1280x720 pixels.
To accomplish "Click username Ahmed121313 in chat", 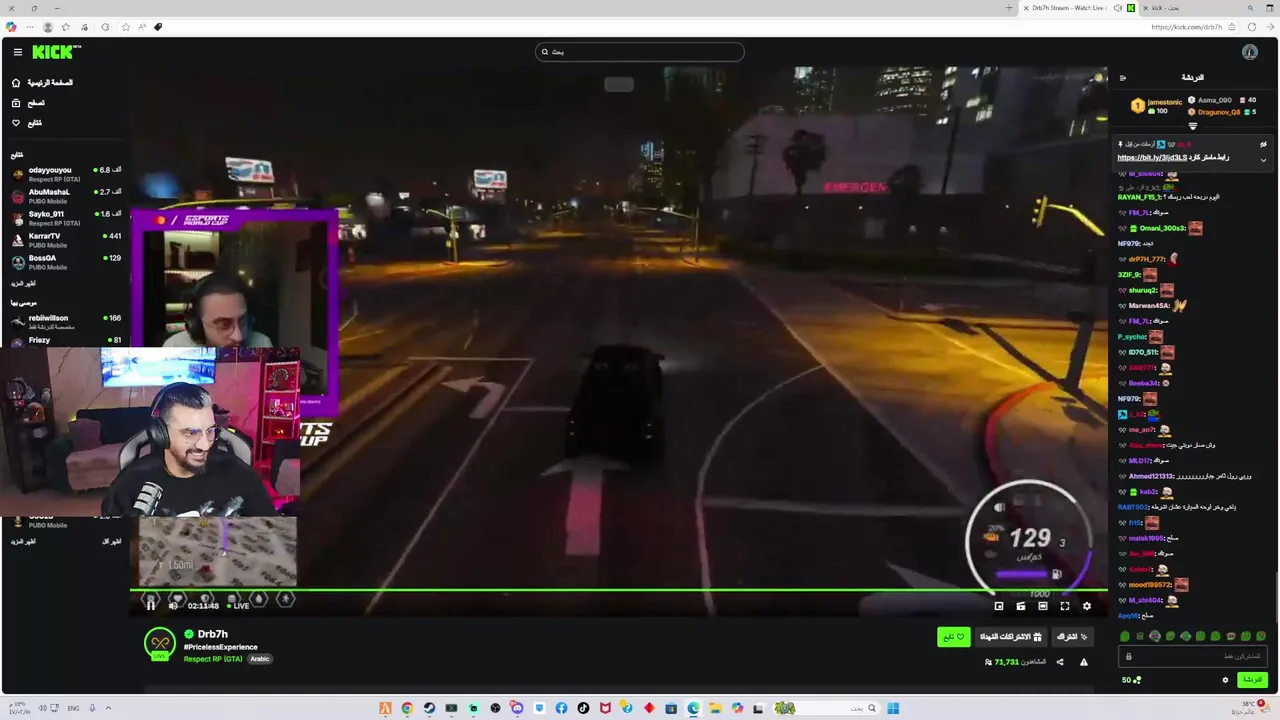I will coord(1152,476).
